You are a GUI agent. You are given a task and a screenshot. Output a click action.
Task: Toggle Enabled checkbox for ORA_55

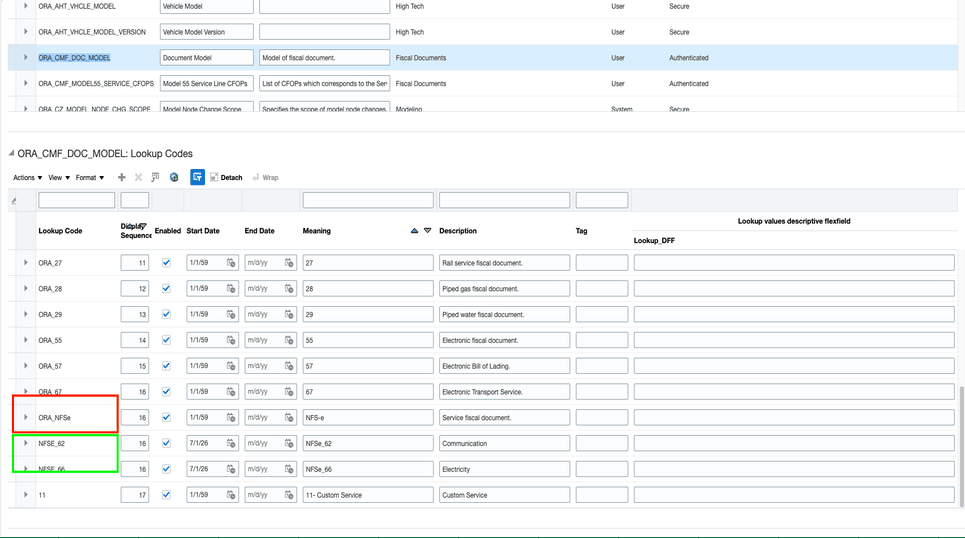[x=166, y=340]
